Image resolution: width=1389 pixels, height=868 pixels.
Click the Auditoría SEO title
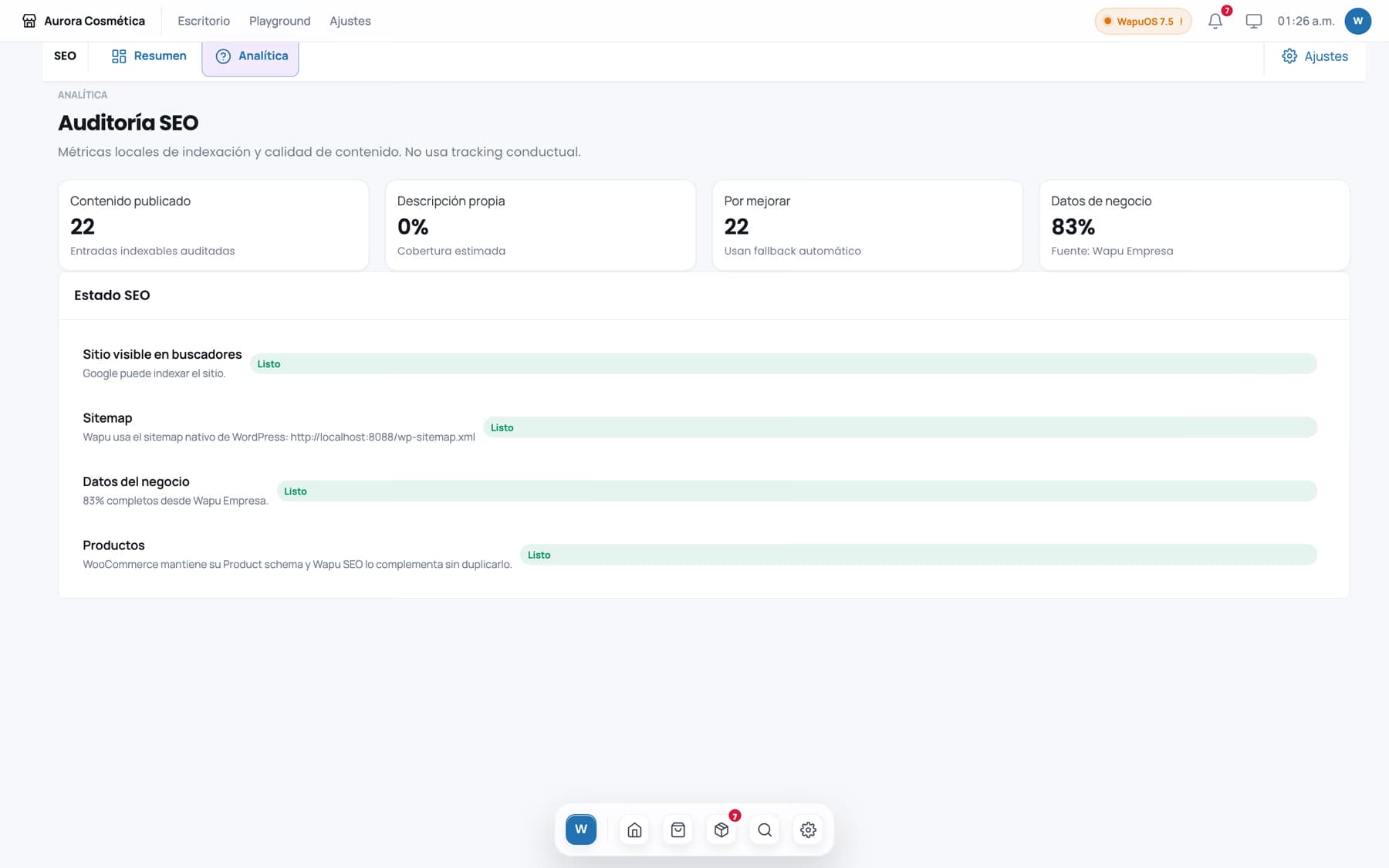pos(128,123)
